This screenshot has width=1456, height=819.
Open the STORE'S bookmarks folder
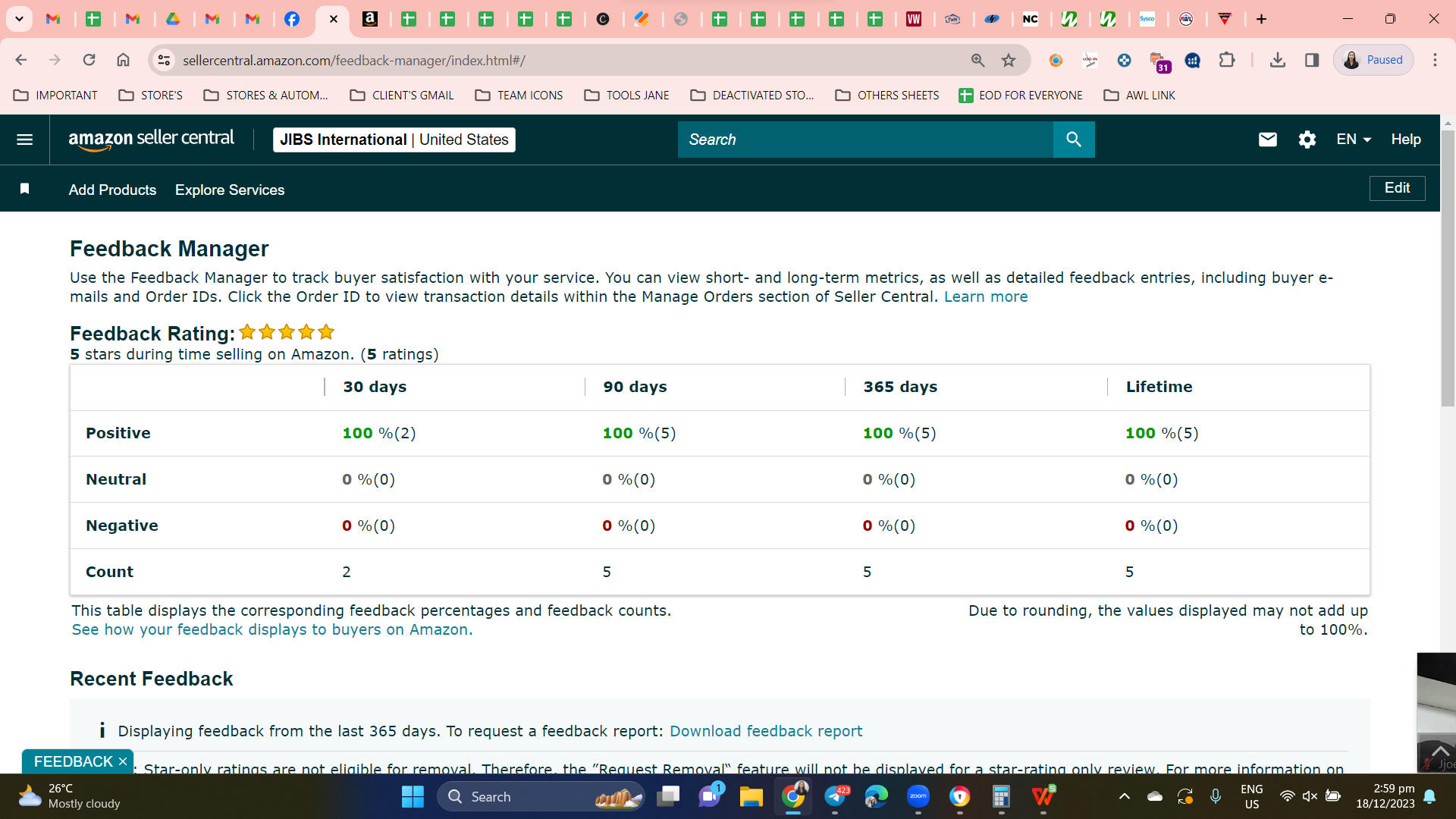tap(151, 95)
